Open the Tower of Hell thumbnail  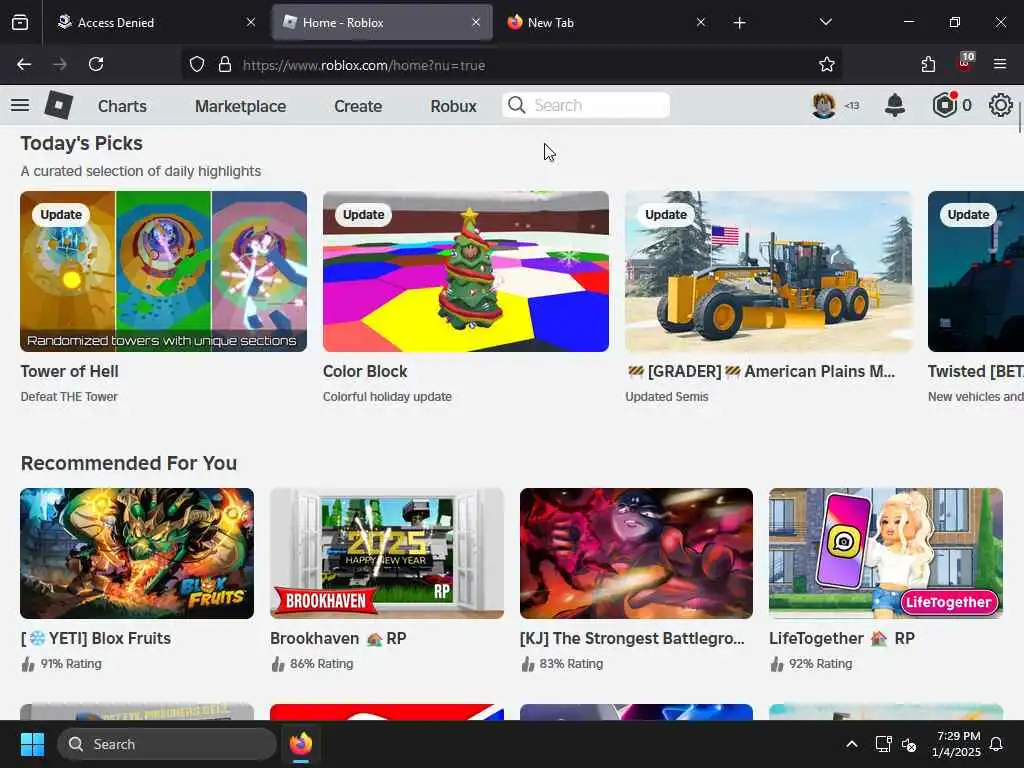tap(163, 271)
